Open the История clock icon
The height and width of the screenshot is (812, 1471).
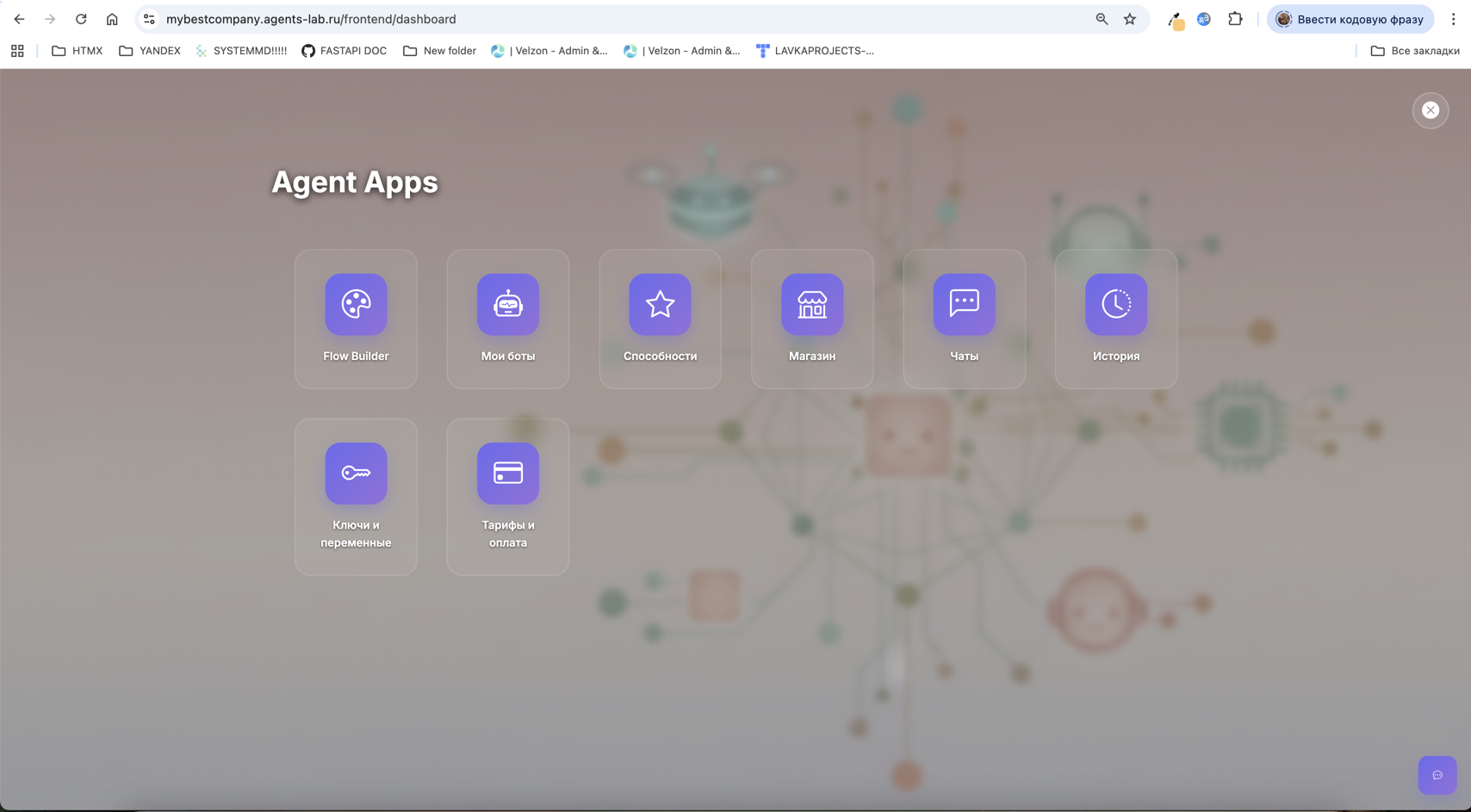pyautogui.click(x=1115, y=305)
